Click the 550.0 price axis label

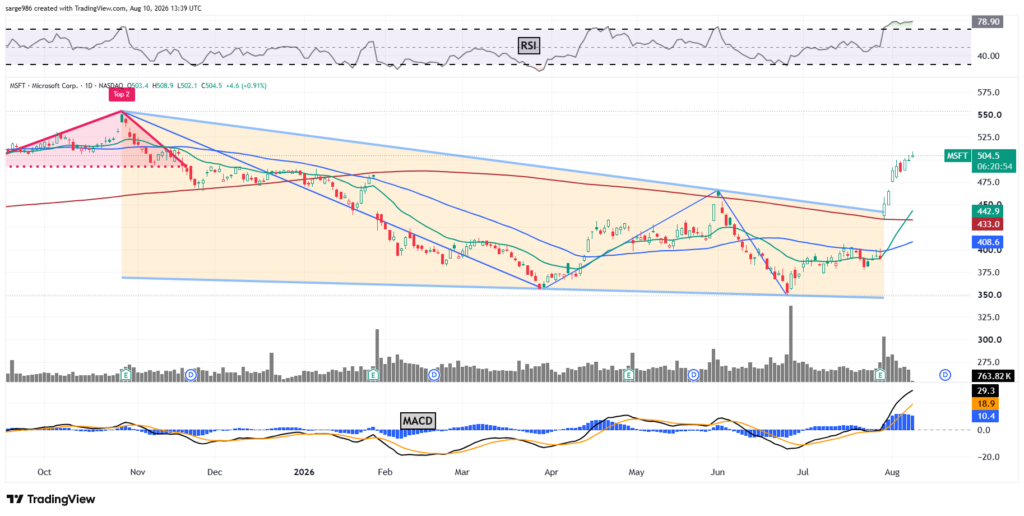[x=988, y=115]
